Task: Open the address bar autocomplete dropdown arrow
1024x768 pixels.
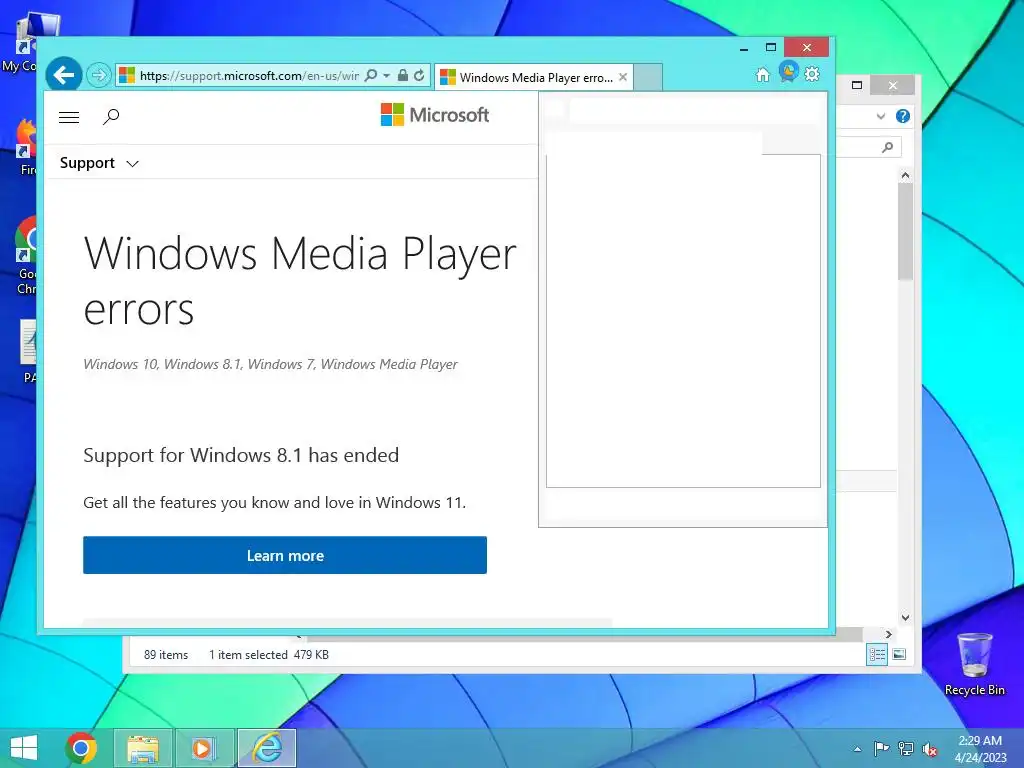Action: pos(387,76)
